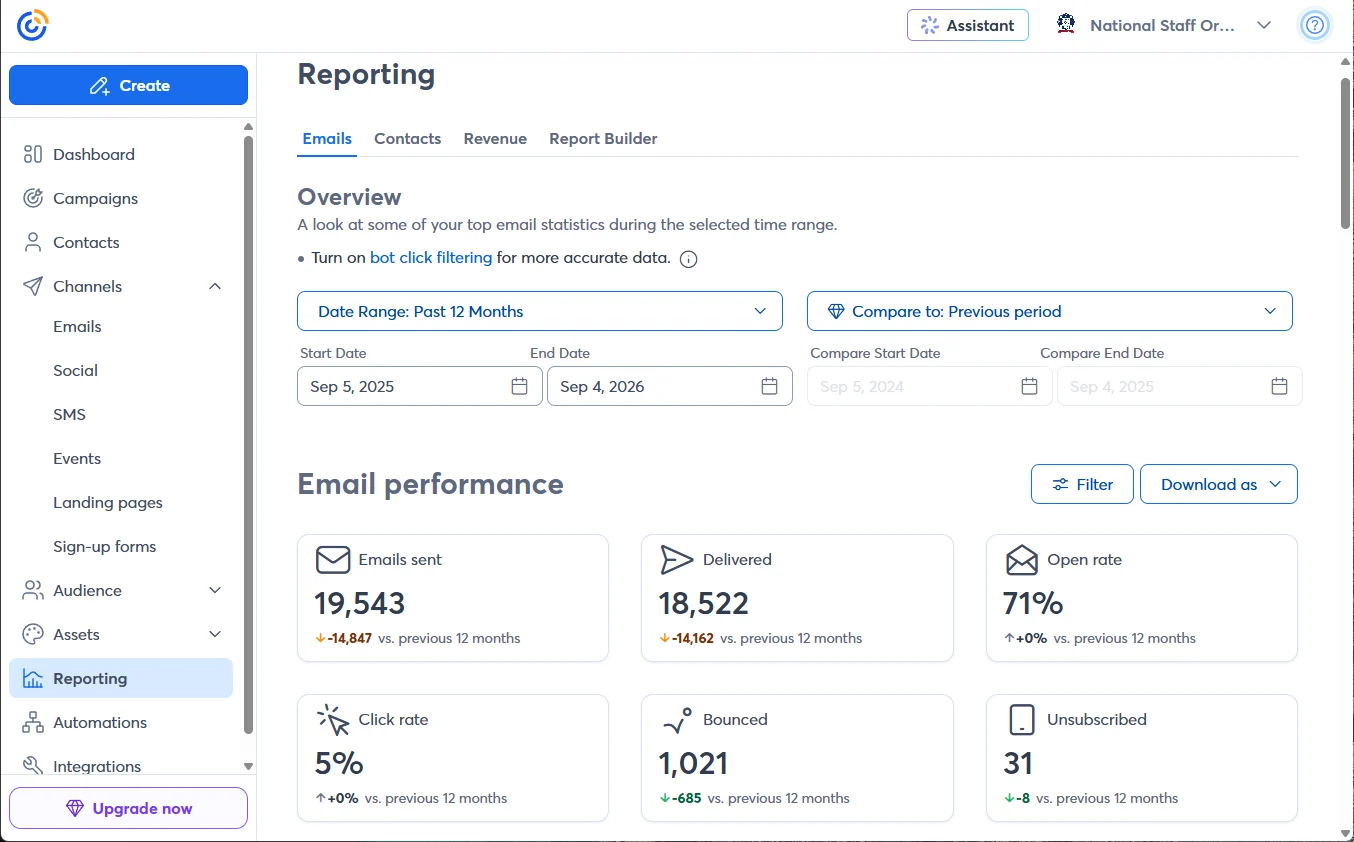Open the Download as dropdown
Viewport: 1354px width, 842px height.
(1219, 484)
